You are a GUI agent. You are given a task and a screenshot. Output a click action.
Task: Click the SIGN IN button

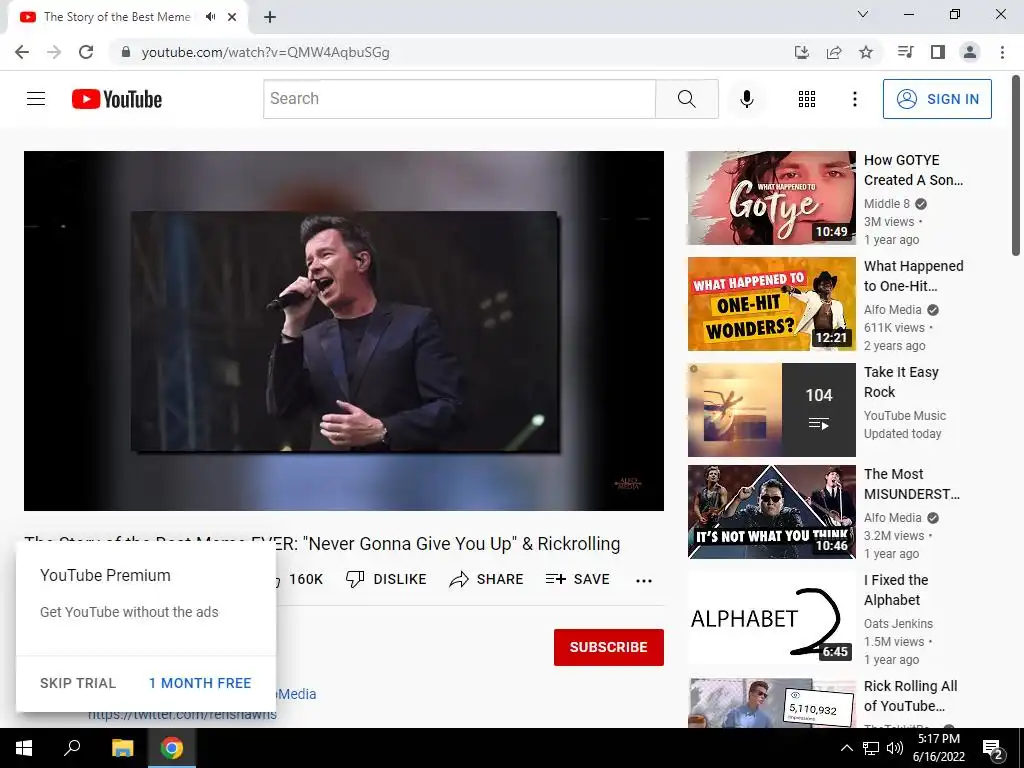coord(936,99)
